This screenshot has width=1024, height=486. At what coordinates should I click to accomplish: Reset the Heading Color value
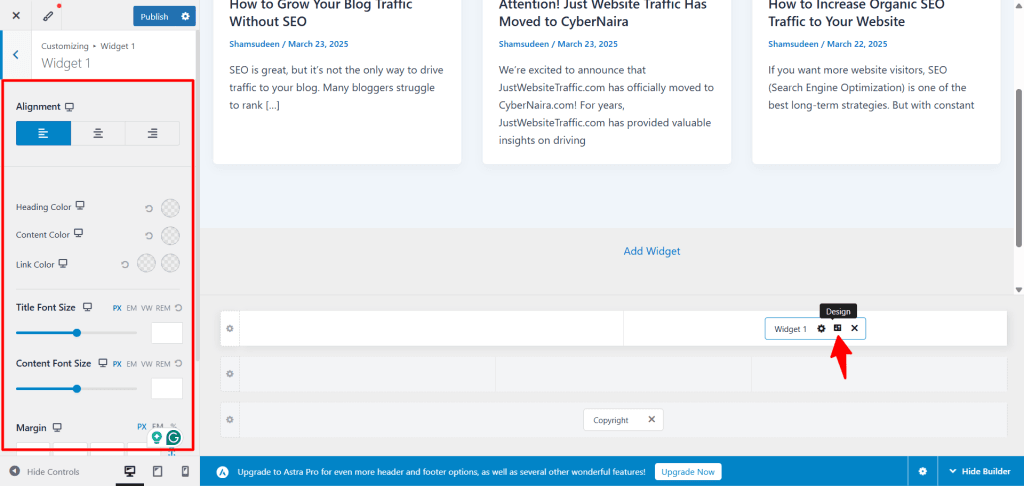(149, 208)
